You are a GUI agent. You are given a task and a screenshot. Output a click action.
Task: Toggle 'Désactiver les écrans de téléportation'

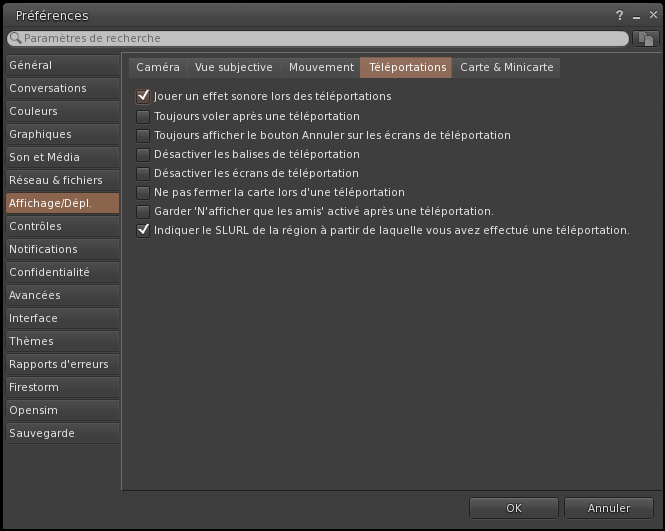pos(143,173)
